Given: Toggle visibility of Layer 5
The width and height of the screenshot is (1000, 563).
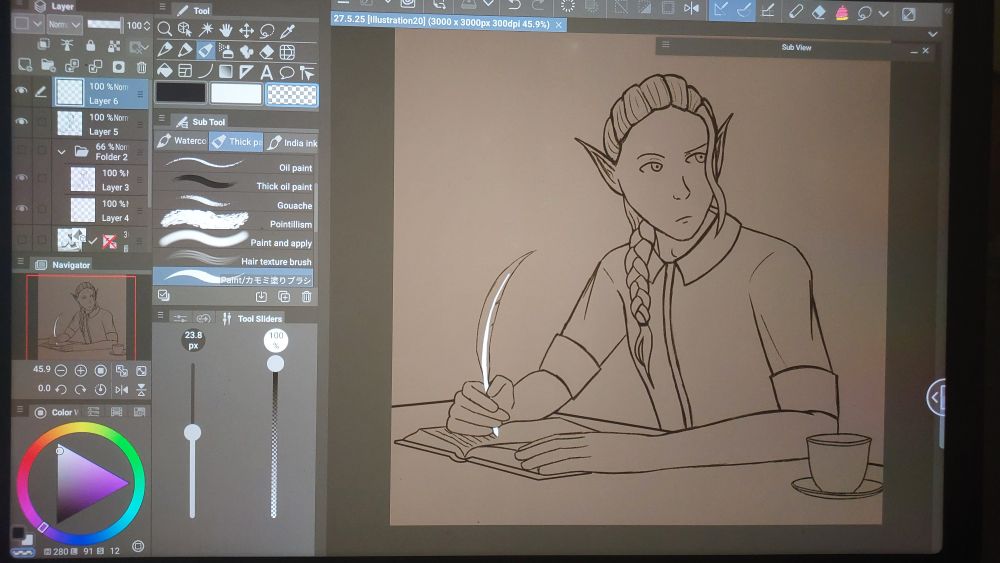Looking at the screenshot, I should pyautogui.click(x=21, y=121).
